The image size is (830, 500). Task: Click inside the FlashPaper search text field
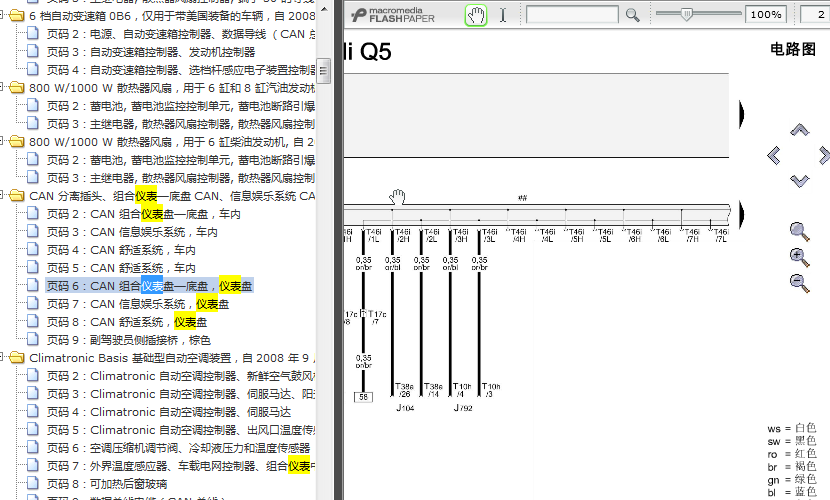[572, 14]
